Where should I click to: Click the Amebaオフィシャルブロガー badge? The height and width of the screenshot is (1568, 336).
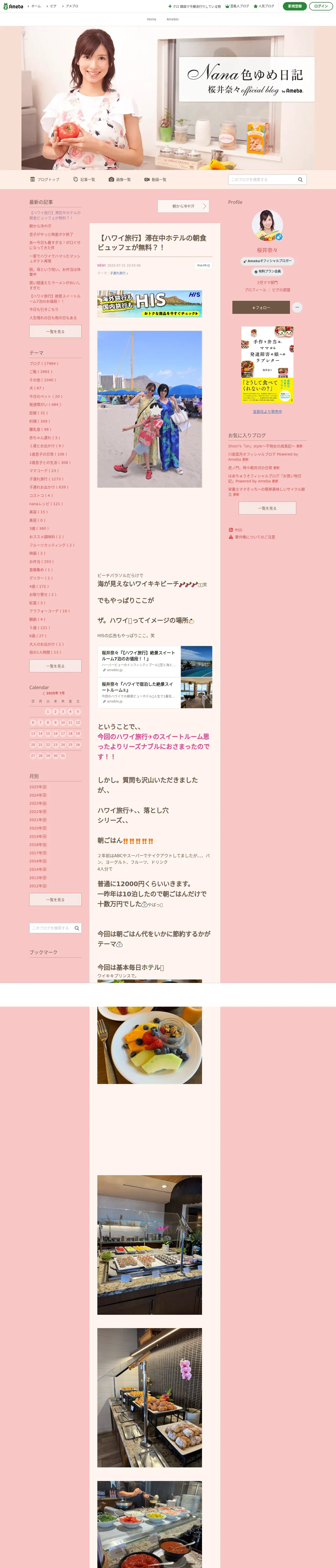click(267, 261)
